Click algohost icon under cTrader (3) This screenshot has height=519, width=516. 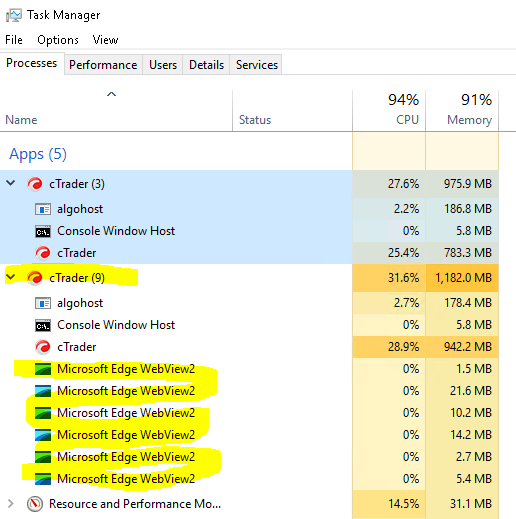click(43, 209)
